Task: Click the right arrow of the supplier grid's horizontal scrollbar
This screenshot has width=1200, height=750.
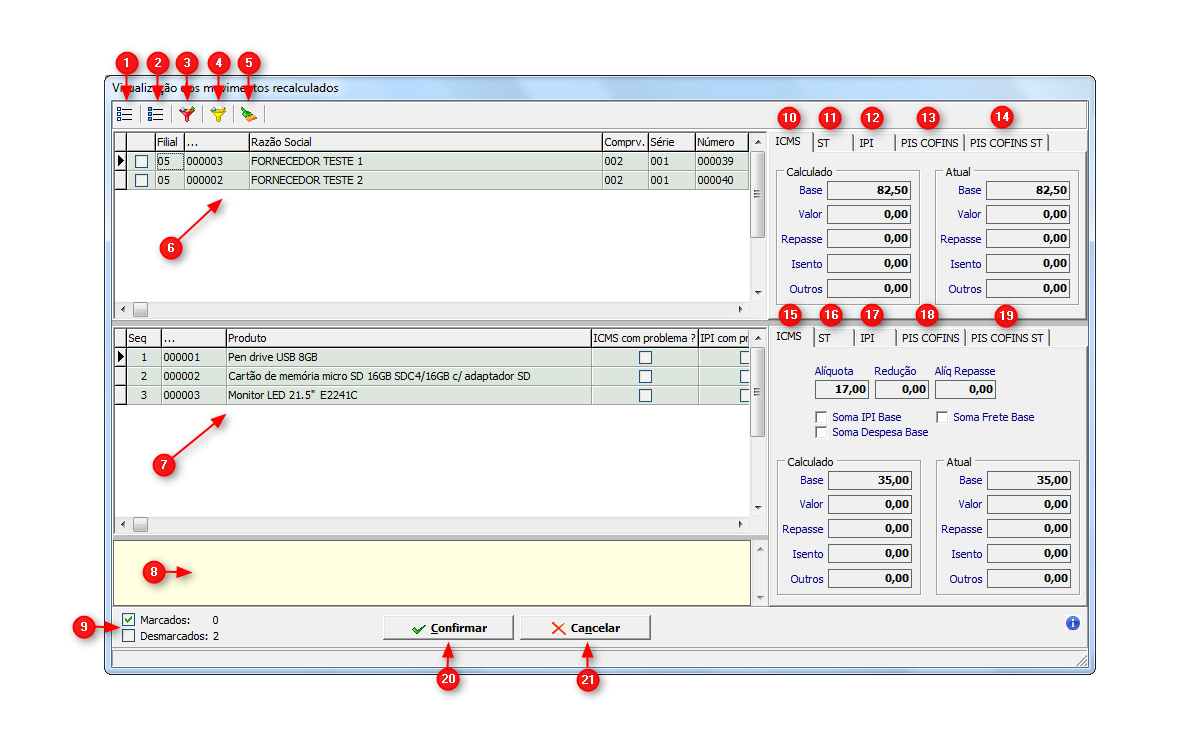Action: pos(741,310)
